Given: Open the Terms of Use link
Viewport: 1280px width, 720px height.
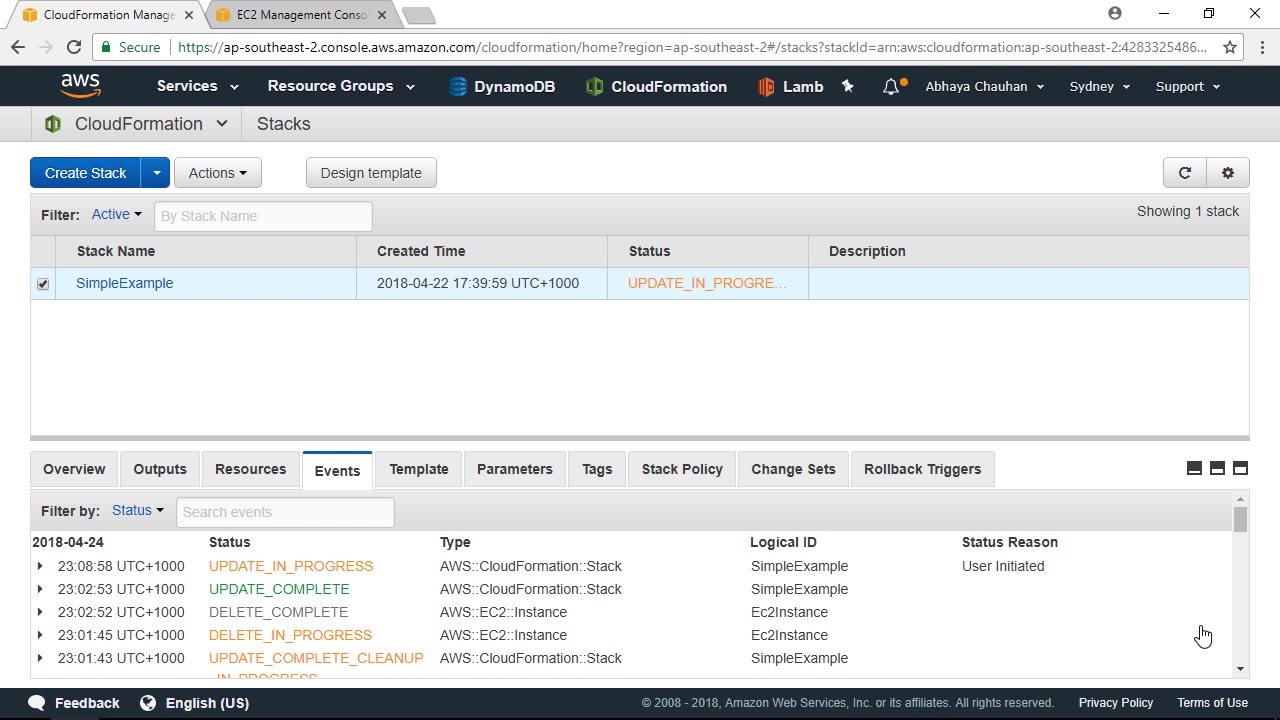Looking at the screenshot, I should pyautogui.click(x=1212, y=703).
